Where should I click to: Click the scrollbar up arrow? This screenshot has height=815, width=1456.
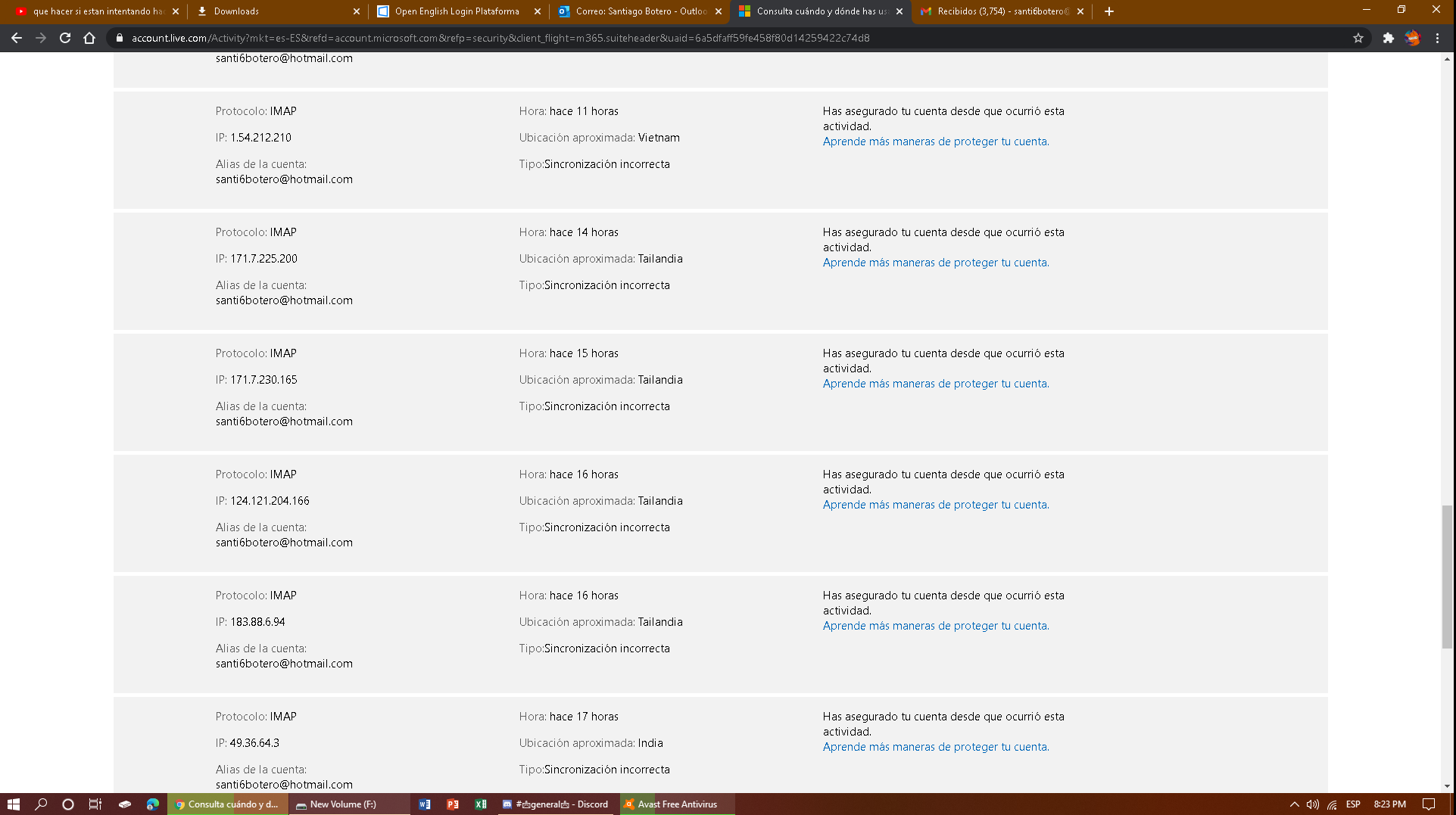point(1447,59)
